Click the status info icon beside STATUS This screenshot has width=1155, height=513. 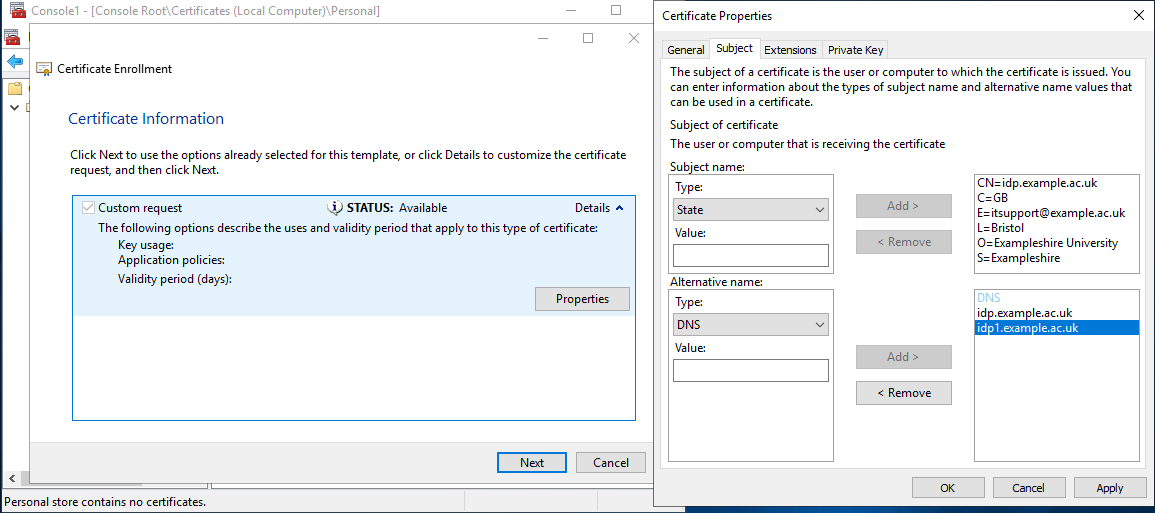[x=334, y=208]
